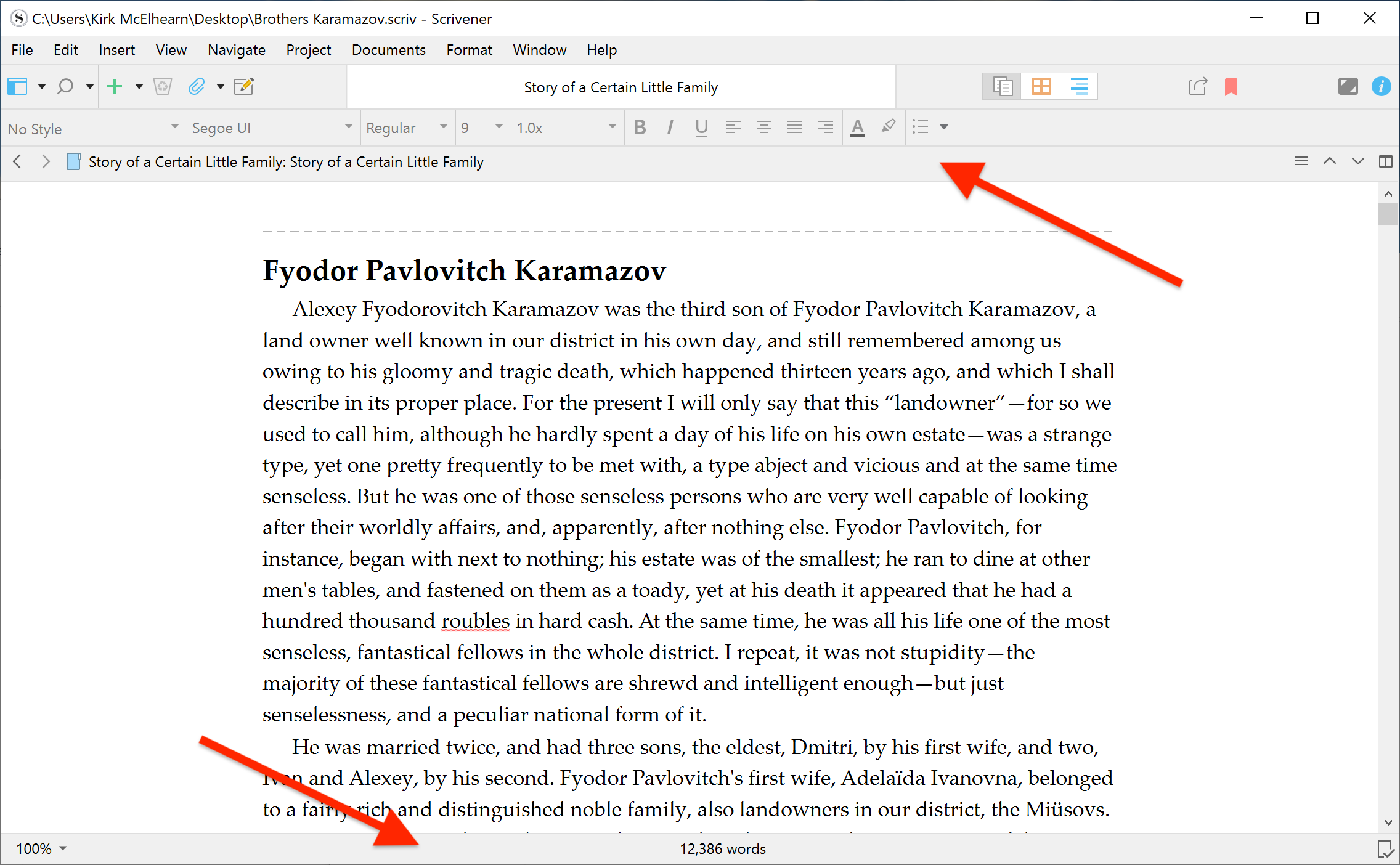The height and width of the screenshot is (865, 1400).
Task: Click the red Bookmarks icon
Action: [1231, 87]
